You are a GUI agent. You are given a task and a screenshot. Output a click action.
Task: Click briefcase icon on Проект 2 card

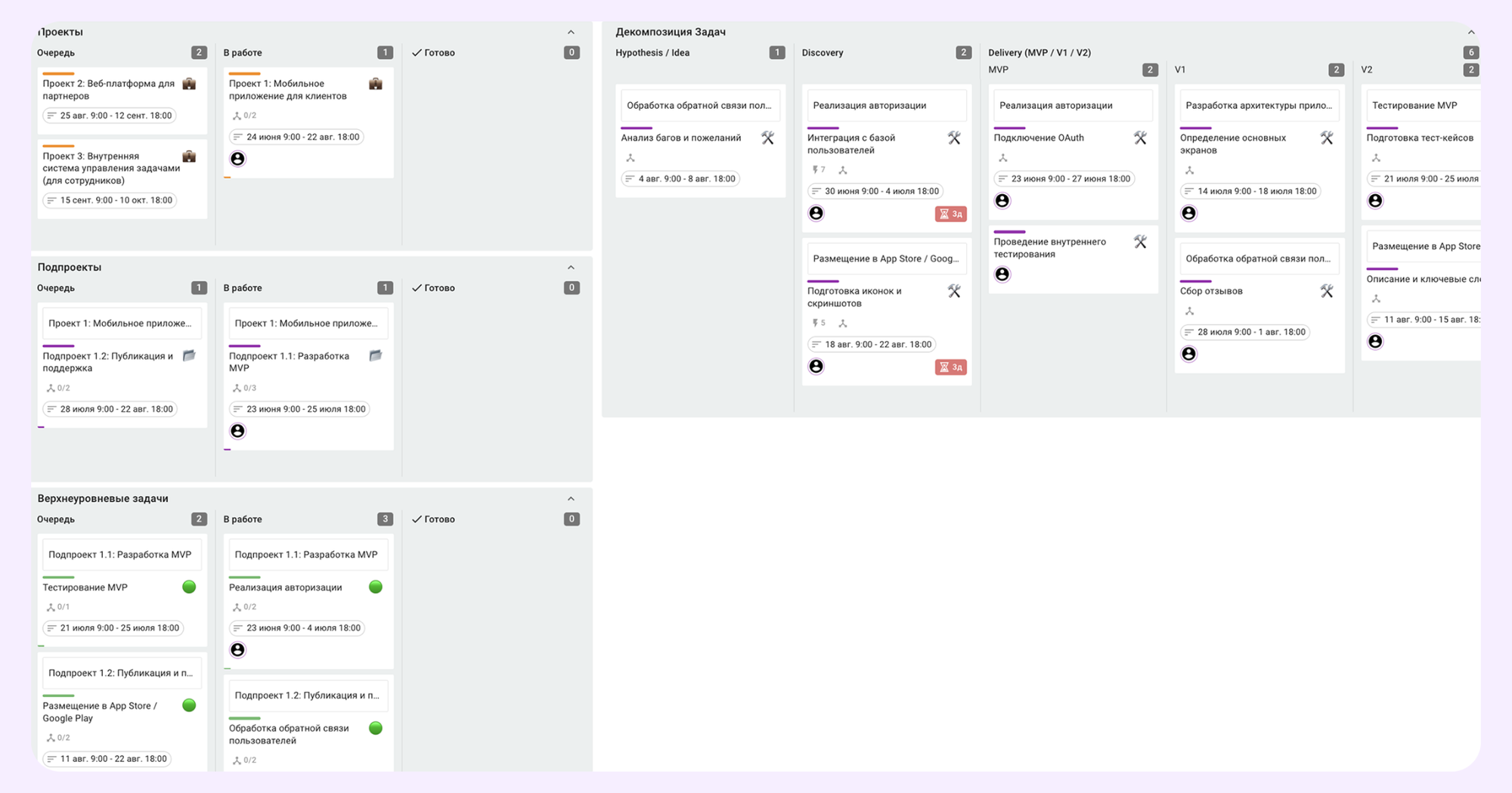[189, 84]
